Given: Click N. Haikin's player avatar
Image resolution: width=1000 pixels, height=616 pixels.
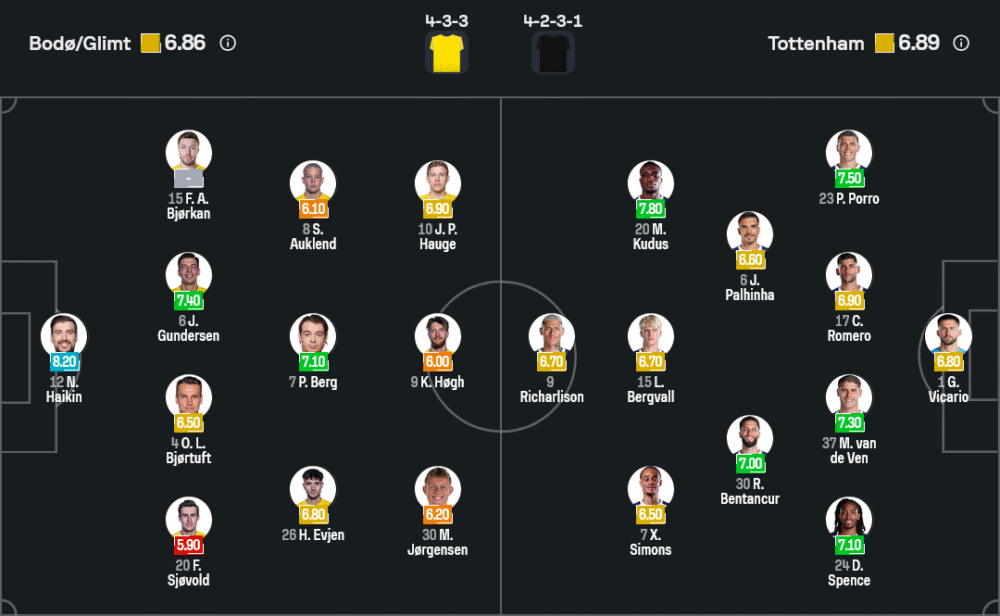Looking at the screenshot, I should pyautogui.click(x=64, y=336).
